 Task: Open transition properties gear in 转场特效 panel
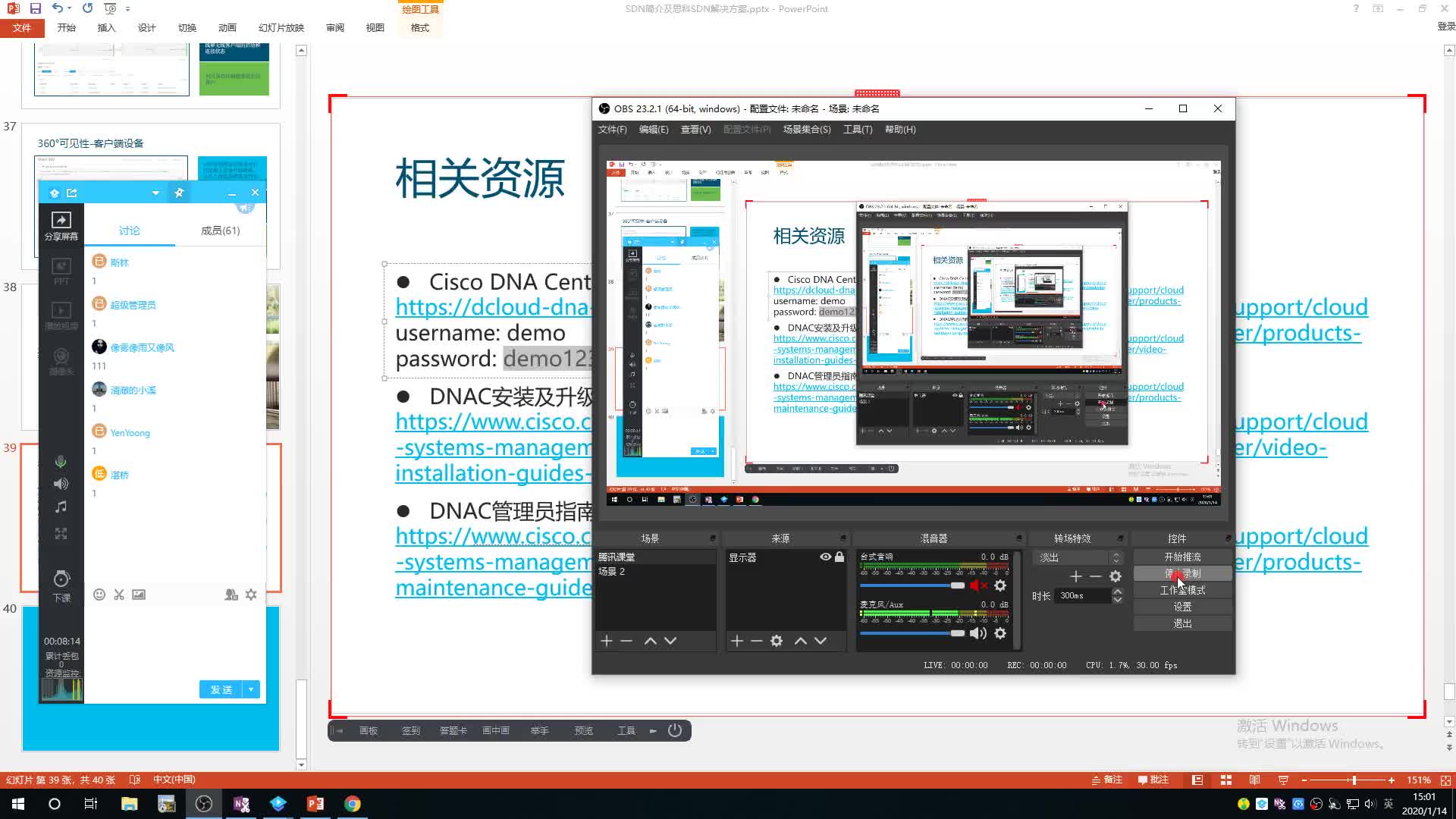click(x=1116, y=576)
